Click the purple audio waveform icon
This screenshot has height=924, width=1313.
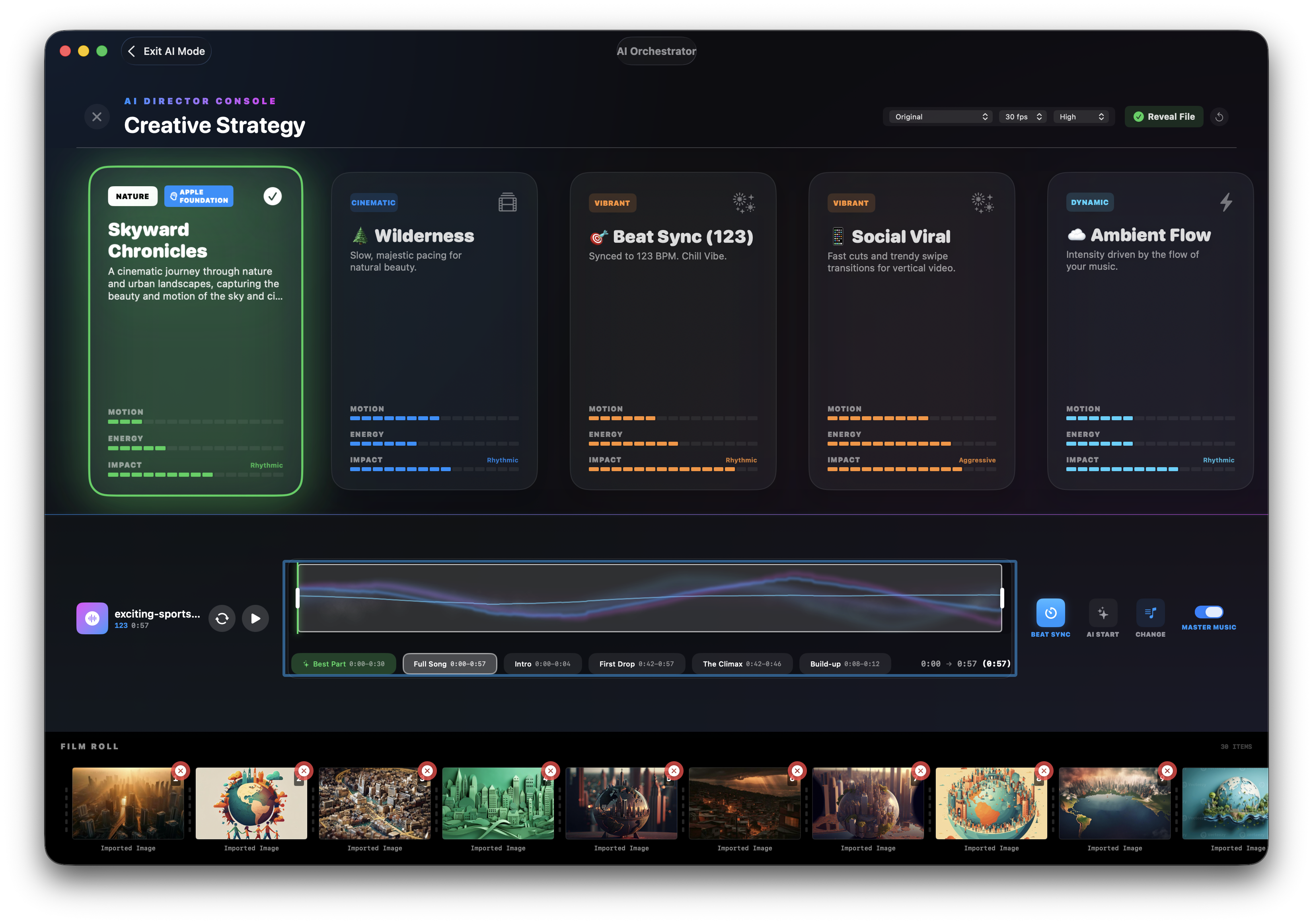pos(92,618)
